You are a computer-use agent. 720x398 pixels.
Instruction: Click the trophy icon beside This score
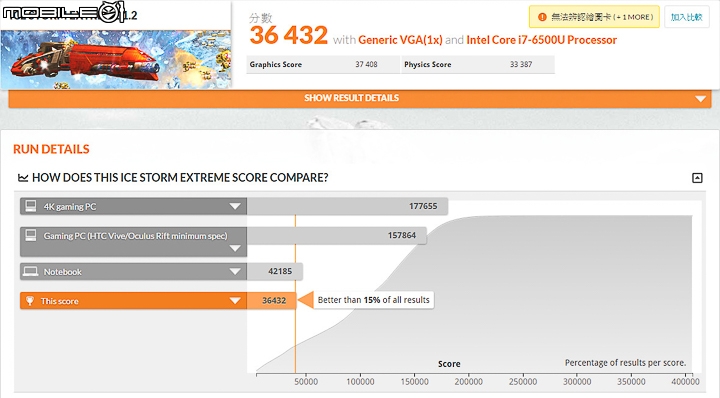coord(30,301)
